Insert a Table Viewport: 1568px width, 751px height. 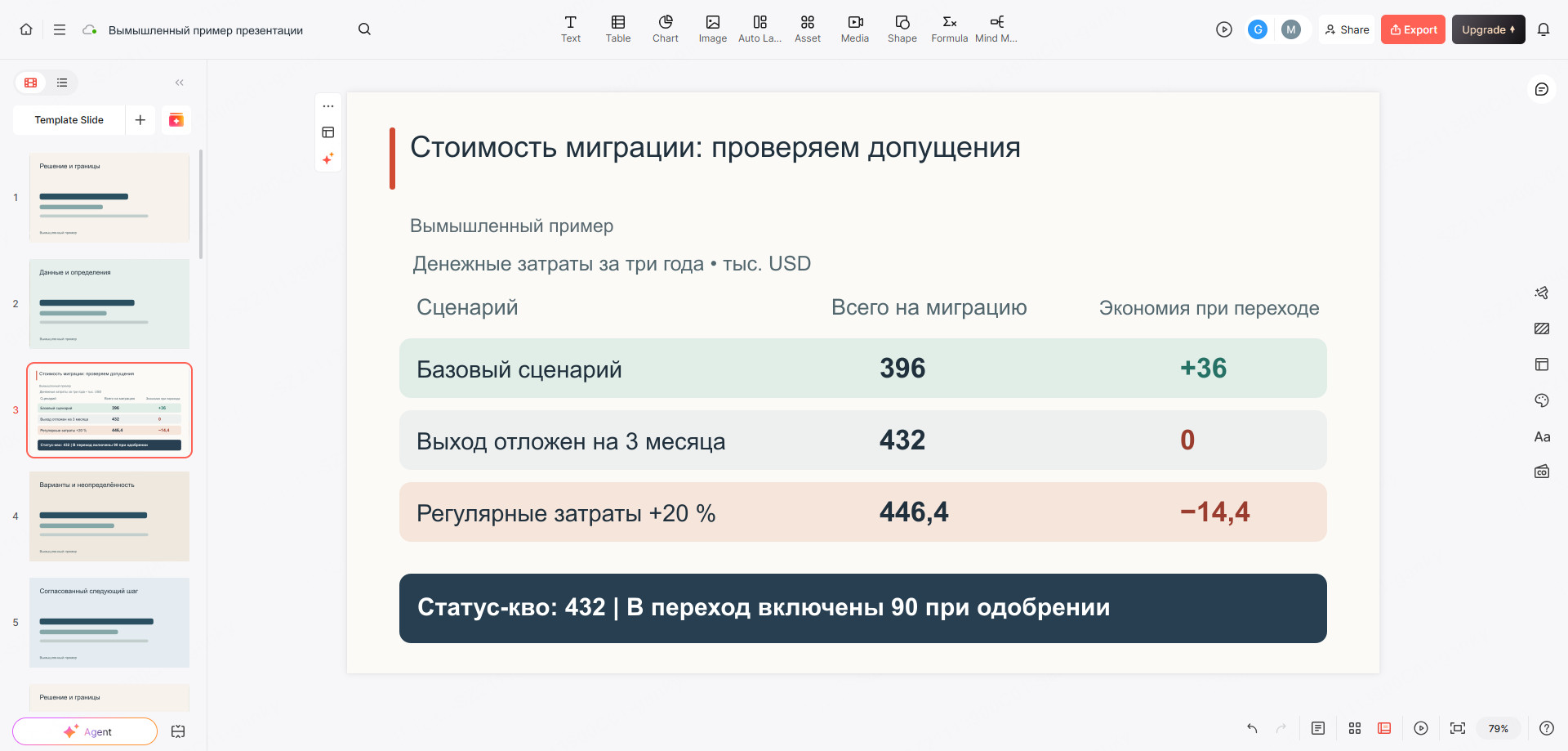pyautogui.click(x=618, y=29)
